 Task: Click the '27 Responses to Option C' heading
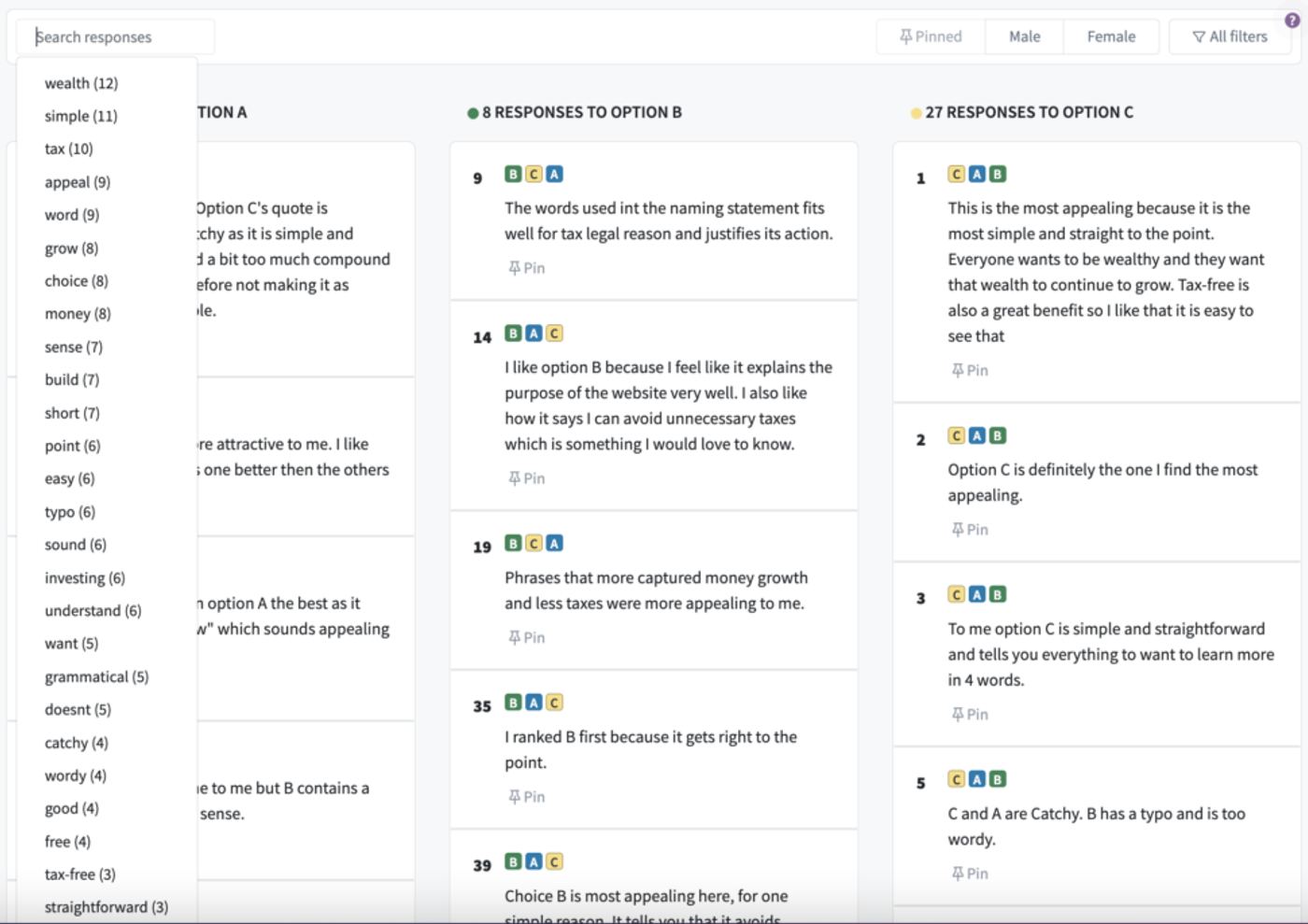[1029, 112]
